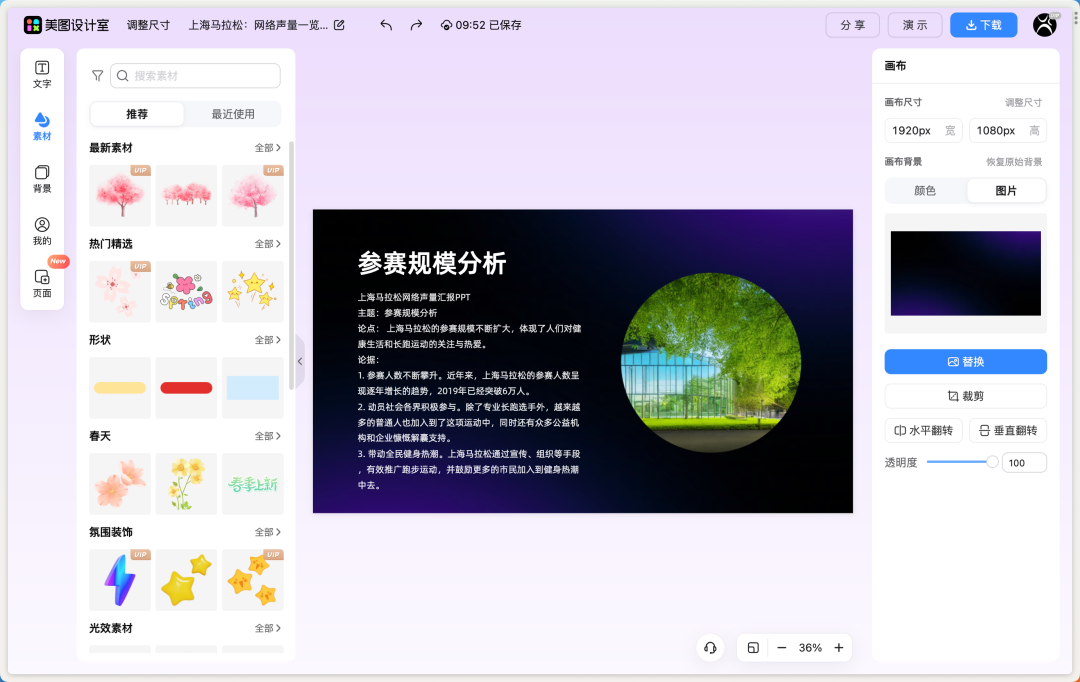Click the customer support headset icon
Image resolution: width=1080 pixels, height=682 pixels.
pyautogui.click(x=710, y=648)
